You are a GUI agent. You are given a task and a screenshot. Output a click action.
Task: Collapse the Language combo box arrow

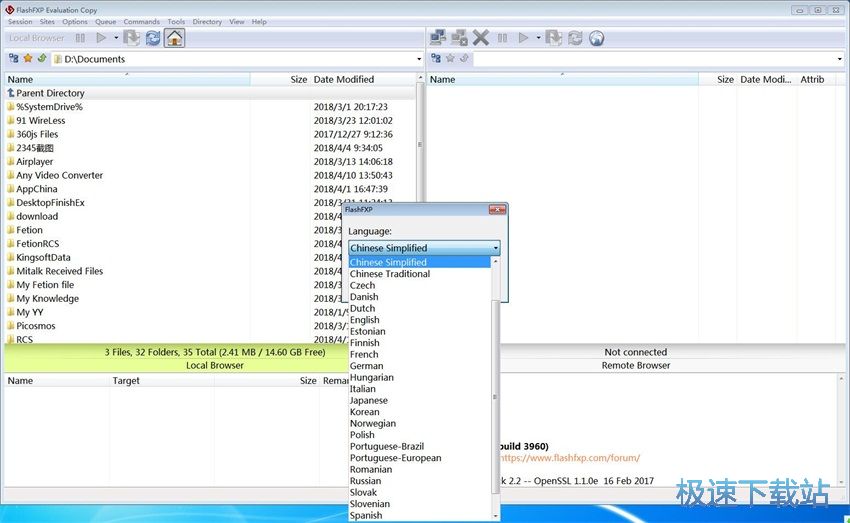tap(495, 248)
